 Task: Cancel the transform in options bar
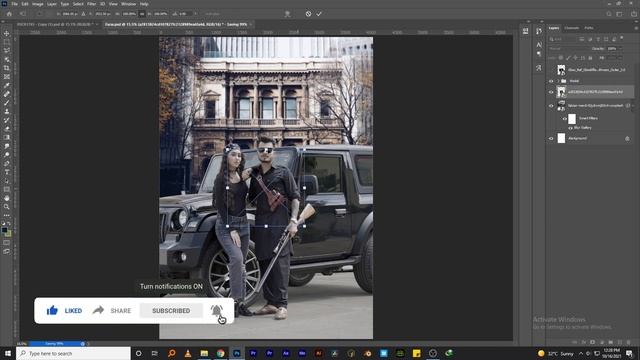coord(308,14)
